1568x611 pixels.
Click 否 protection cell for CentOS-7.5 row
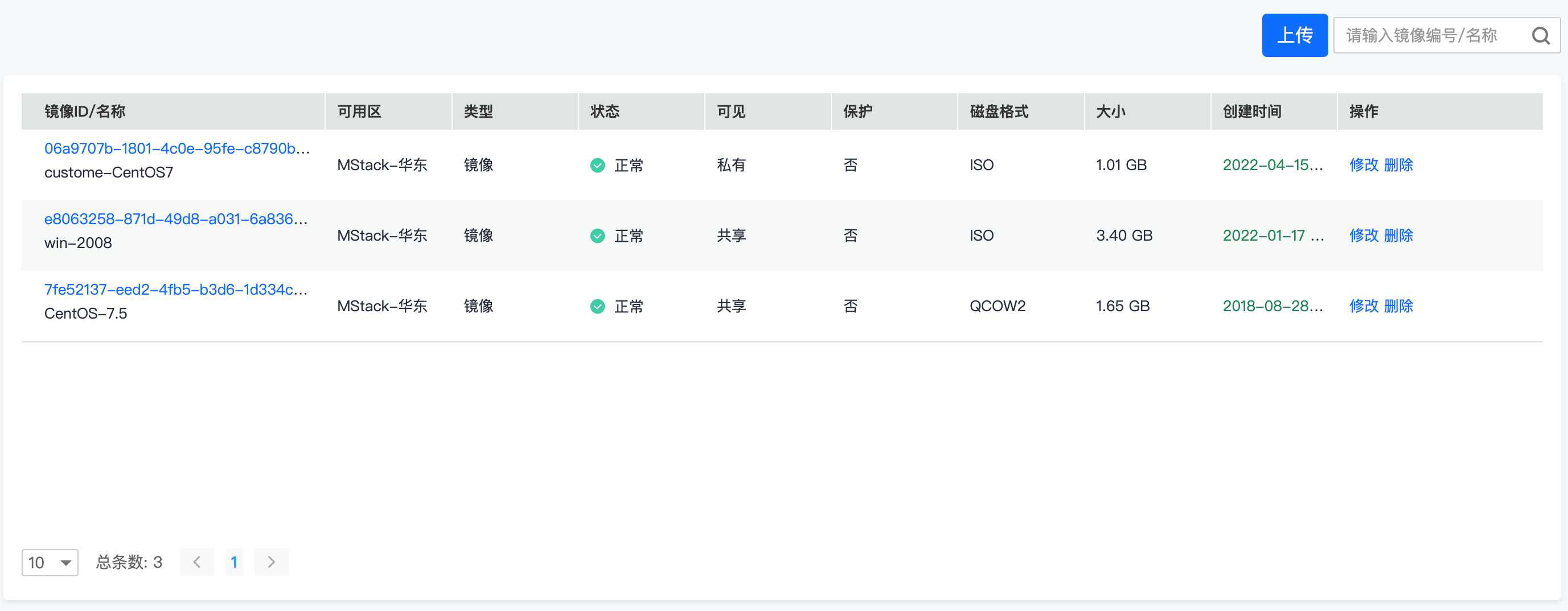[851, 306]
